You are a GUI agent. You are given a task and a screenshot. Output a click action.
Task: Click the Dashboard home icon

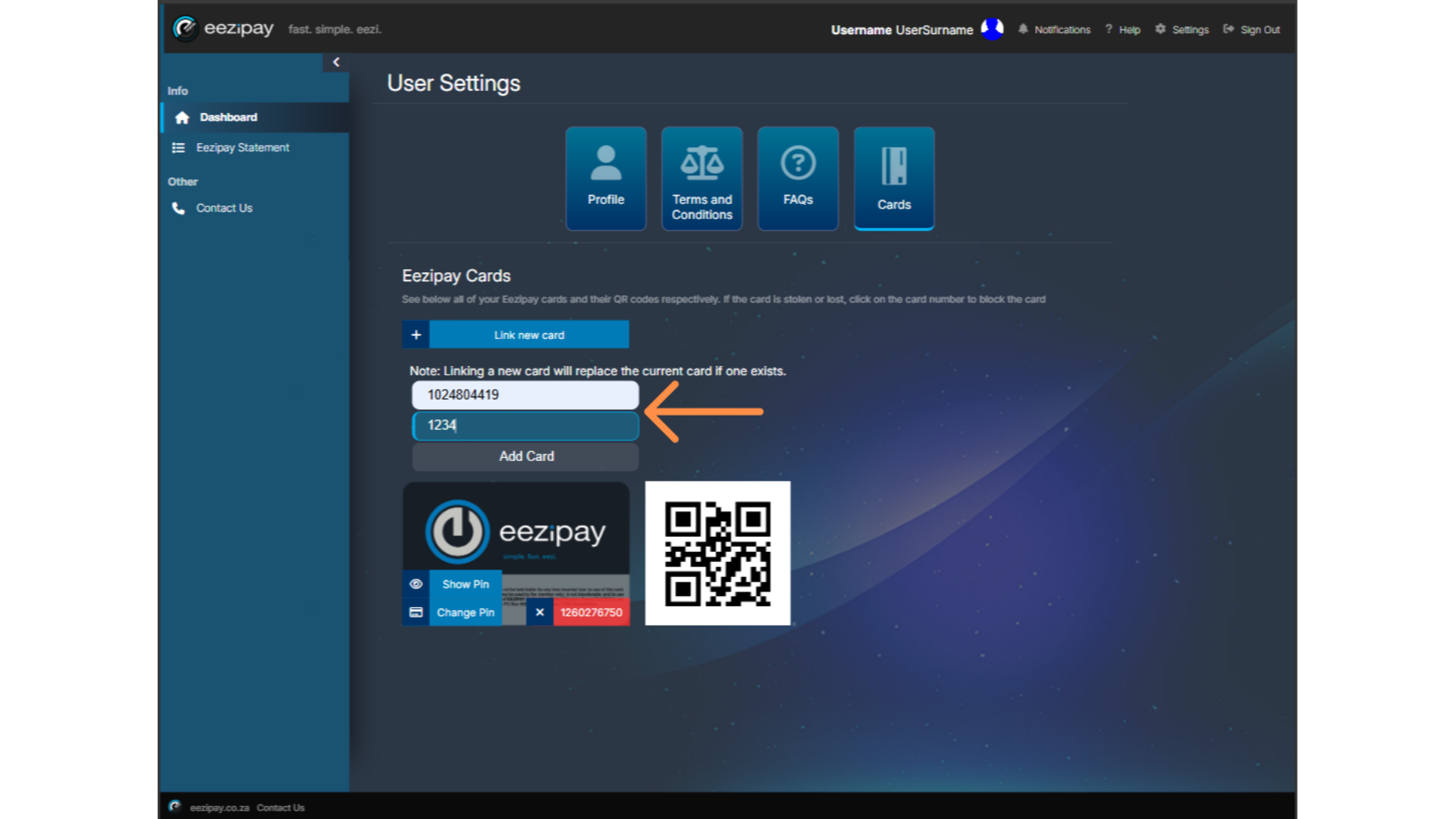pos(182,118)
